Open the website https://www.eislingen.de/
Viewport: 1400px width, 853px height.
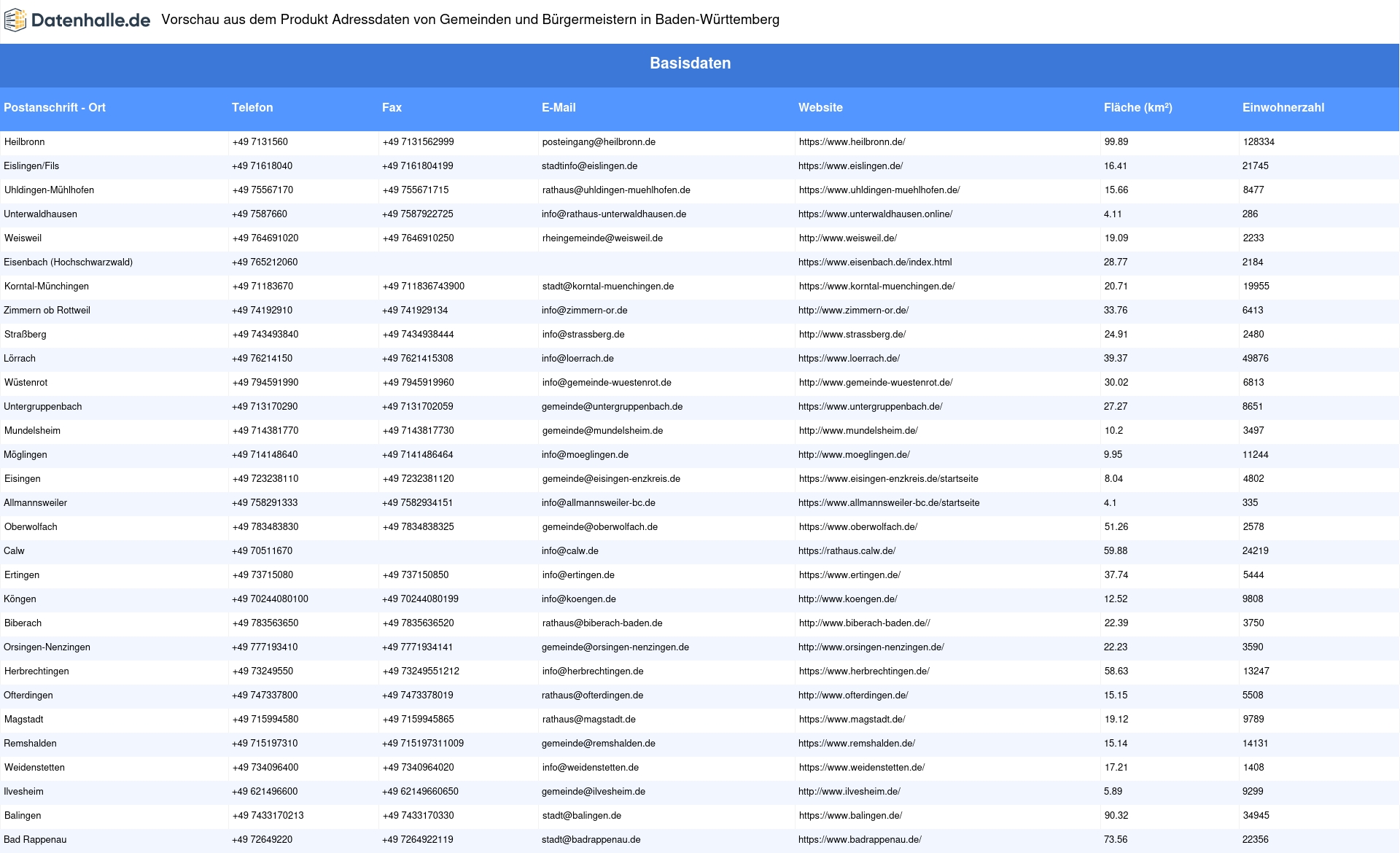[x=850, y=166]
